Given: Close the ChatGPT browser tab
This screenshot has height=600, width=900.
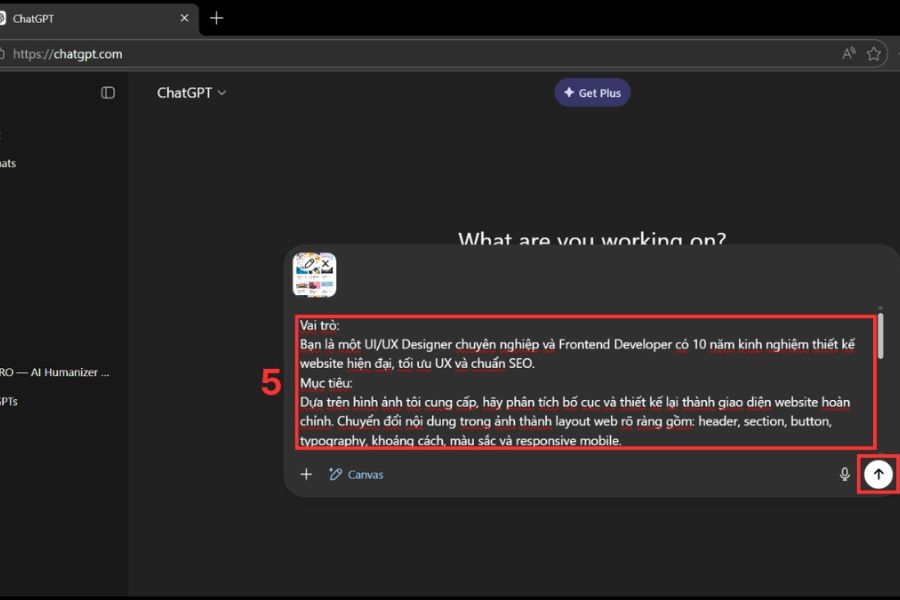Looking at the screenshot, I should click(x=183, y=18).
